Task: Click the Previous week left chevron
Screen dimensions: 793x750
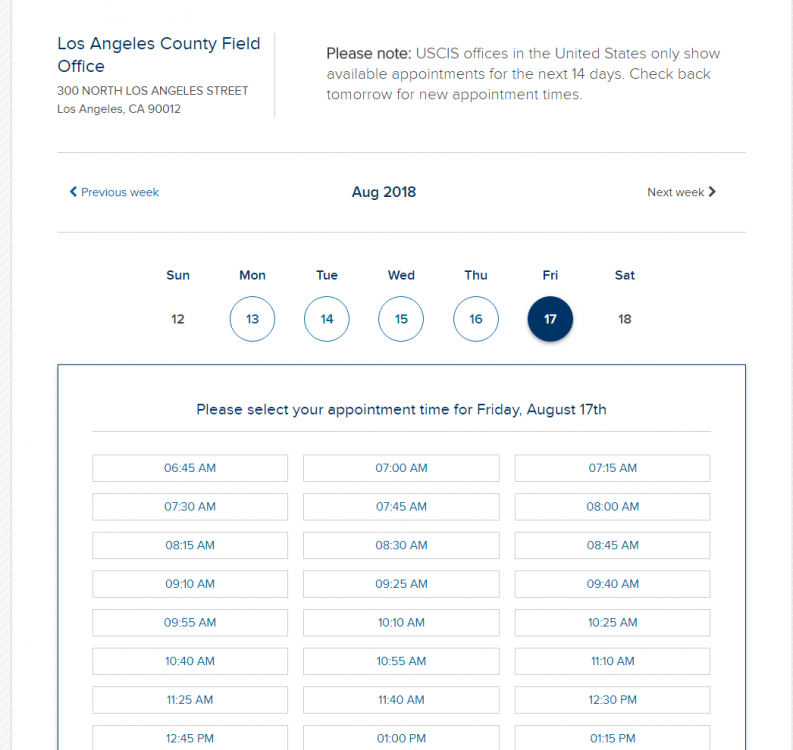Action: 73,192
